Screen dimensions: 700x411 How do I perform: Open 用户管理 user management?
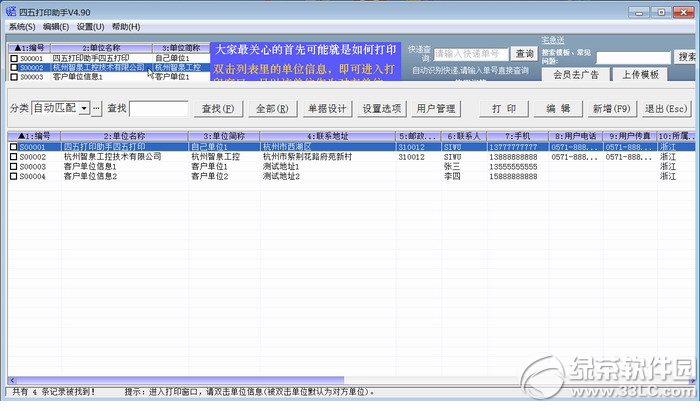[436, 108]
